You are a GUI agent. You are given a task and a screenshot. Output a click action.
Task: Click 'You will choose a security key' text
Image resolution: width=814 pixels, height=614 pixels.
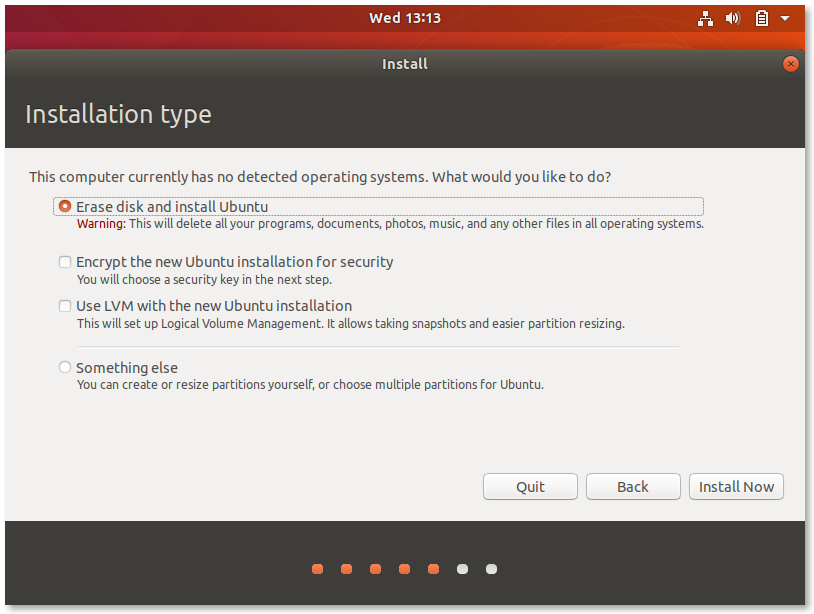(x=204, y=280)
